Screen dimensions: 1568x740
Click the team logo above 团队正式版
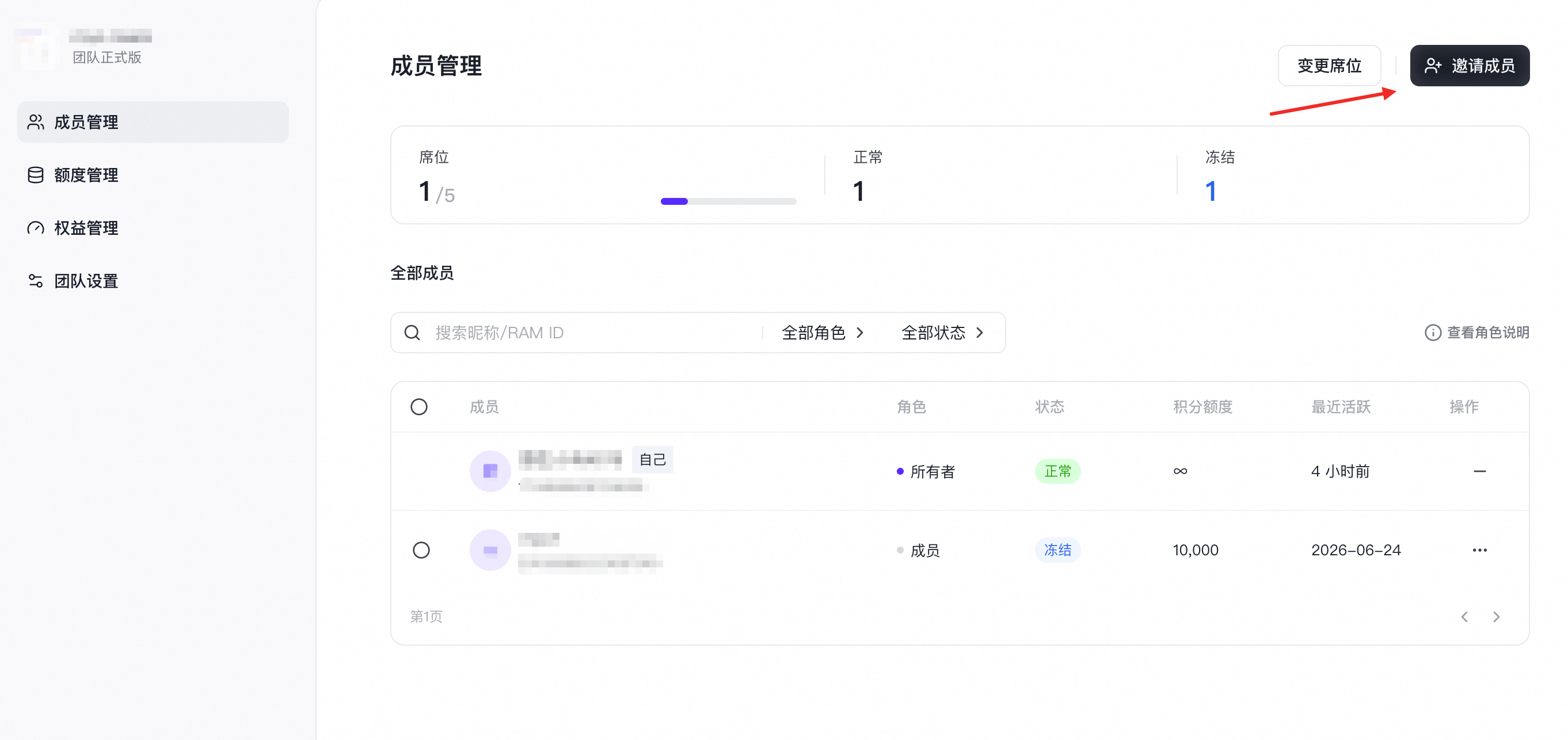coord(36,46)
